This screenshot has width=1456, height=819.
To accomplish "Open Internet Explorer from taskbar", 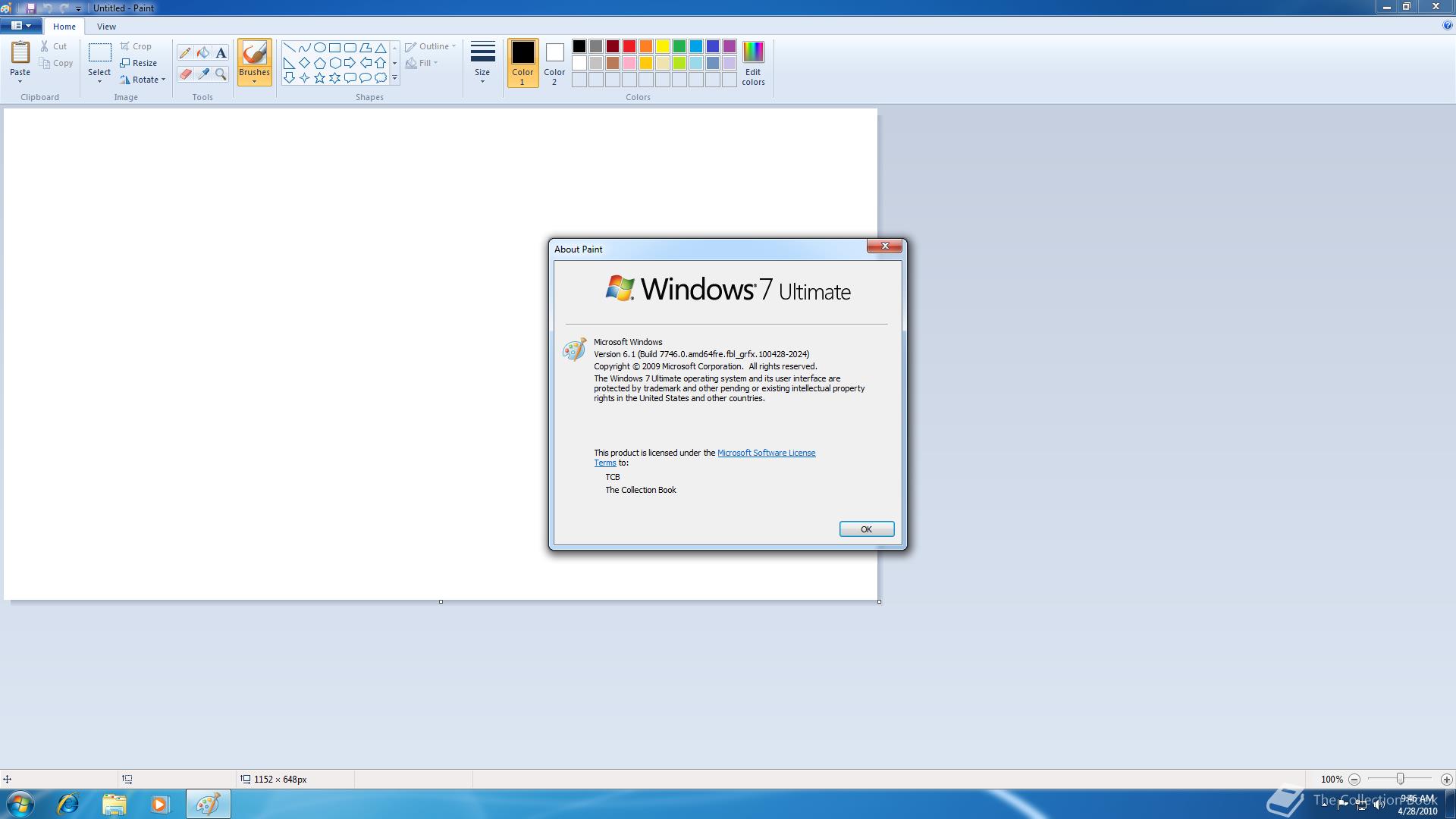I will click(x=68, y=804).
